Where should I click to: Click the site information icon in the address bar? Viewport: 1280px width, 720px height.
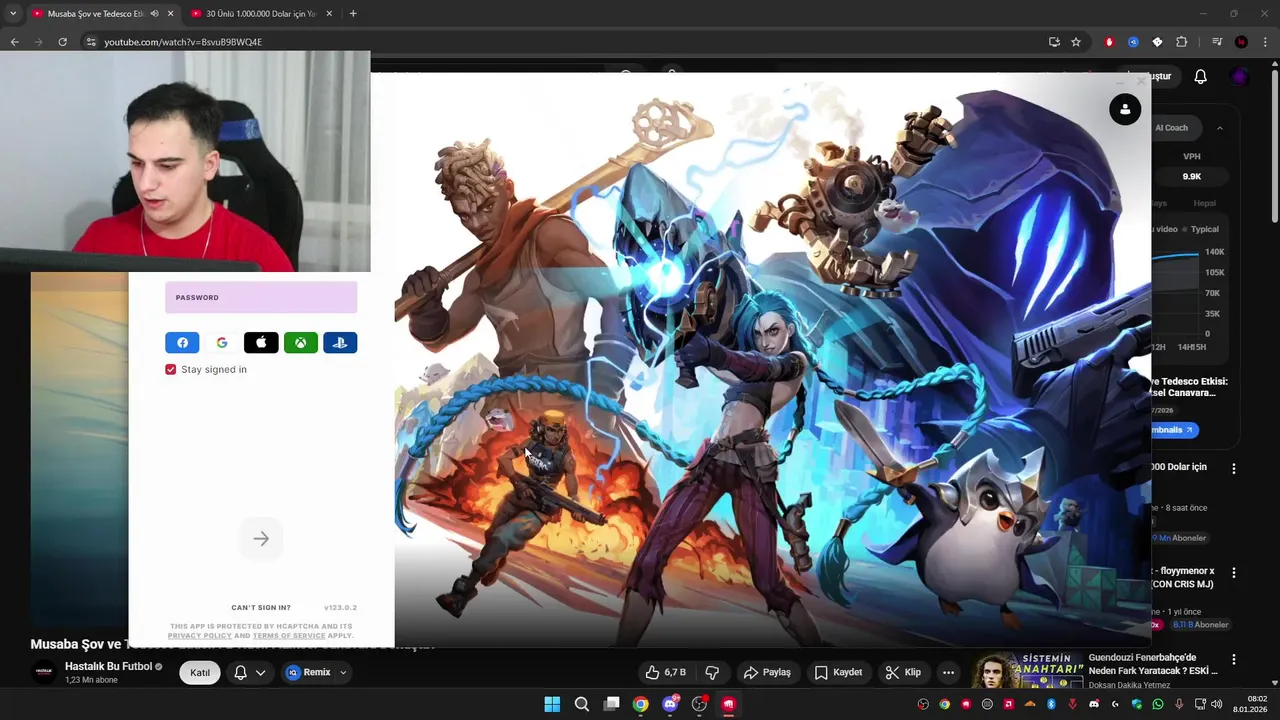(90, 42)
